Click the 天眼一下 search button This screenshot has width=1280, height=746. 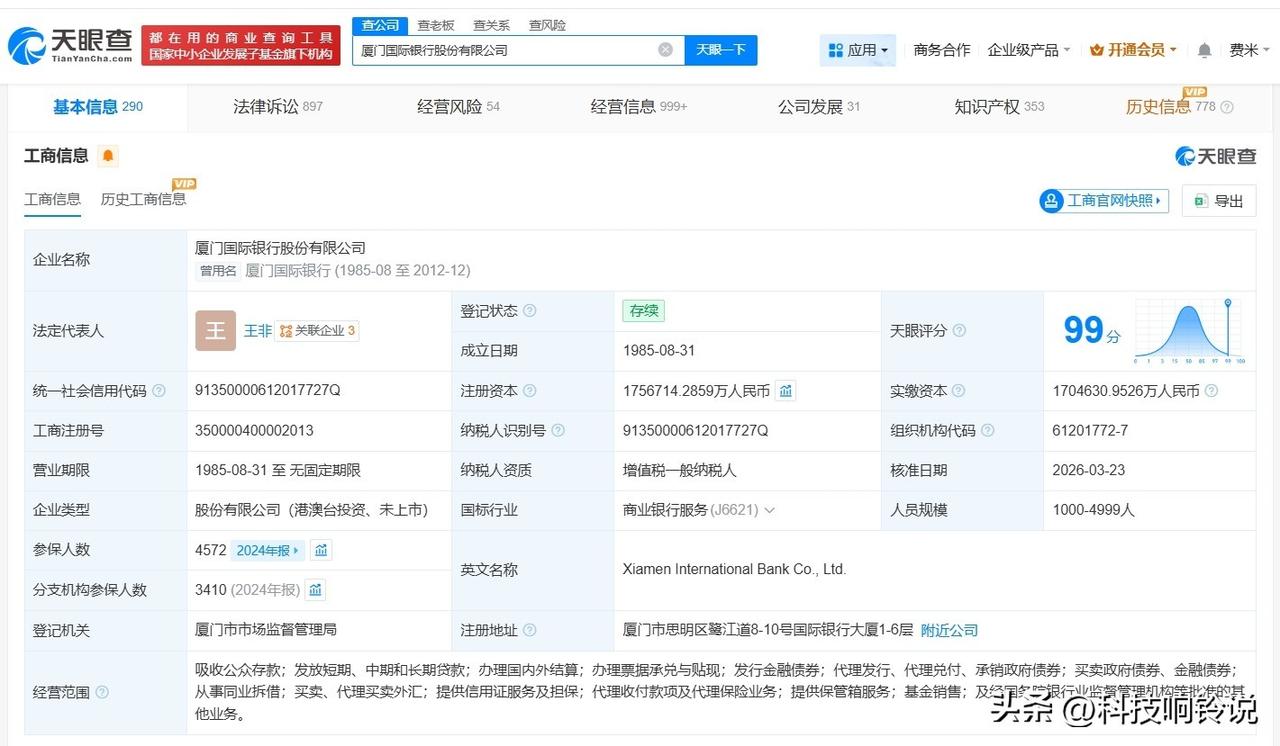pyautogui.click(x=720, y=50)
